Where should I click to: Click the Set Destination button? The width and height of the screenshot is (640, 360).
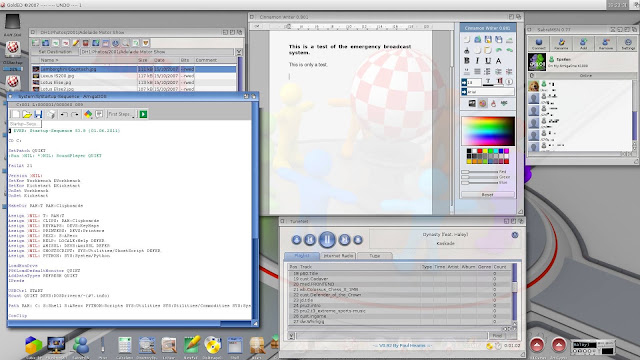pyautogui.click(x=55, y=52)
